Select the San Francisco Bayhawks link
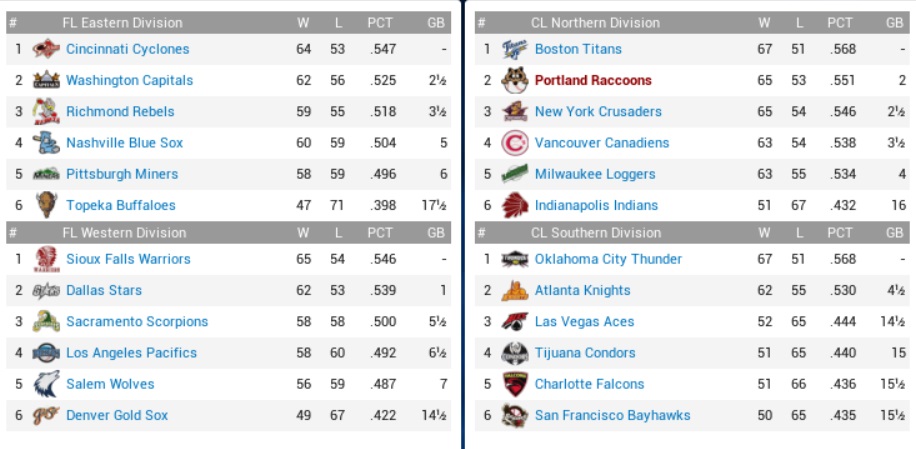This screenshot has width=916, height=449. pos(612,415)
